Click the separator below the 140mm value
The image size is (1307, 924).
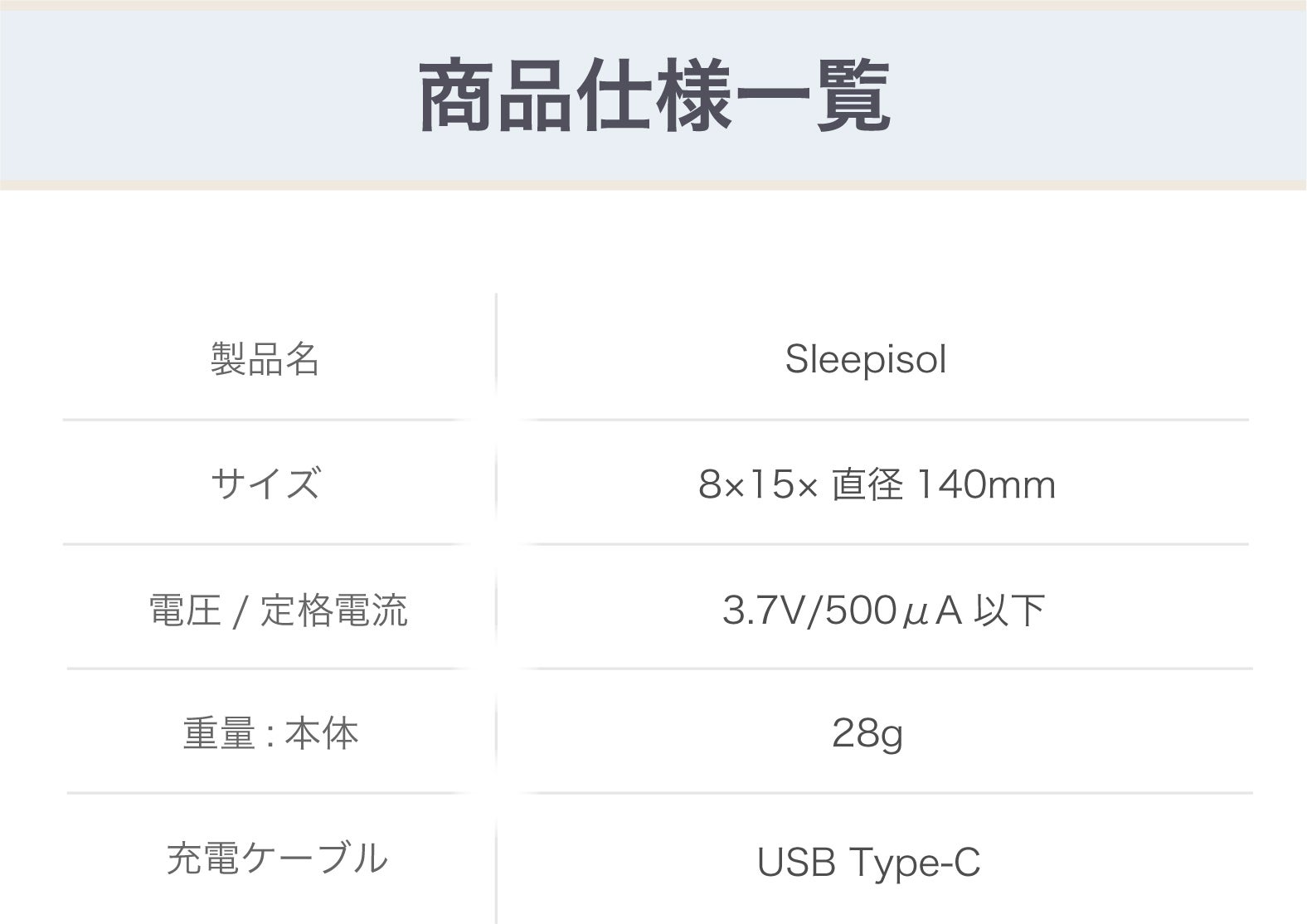point(883,544)
